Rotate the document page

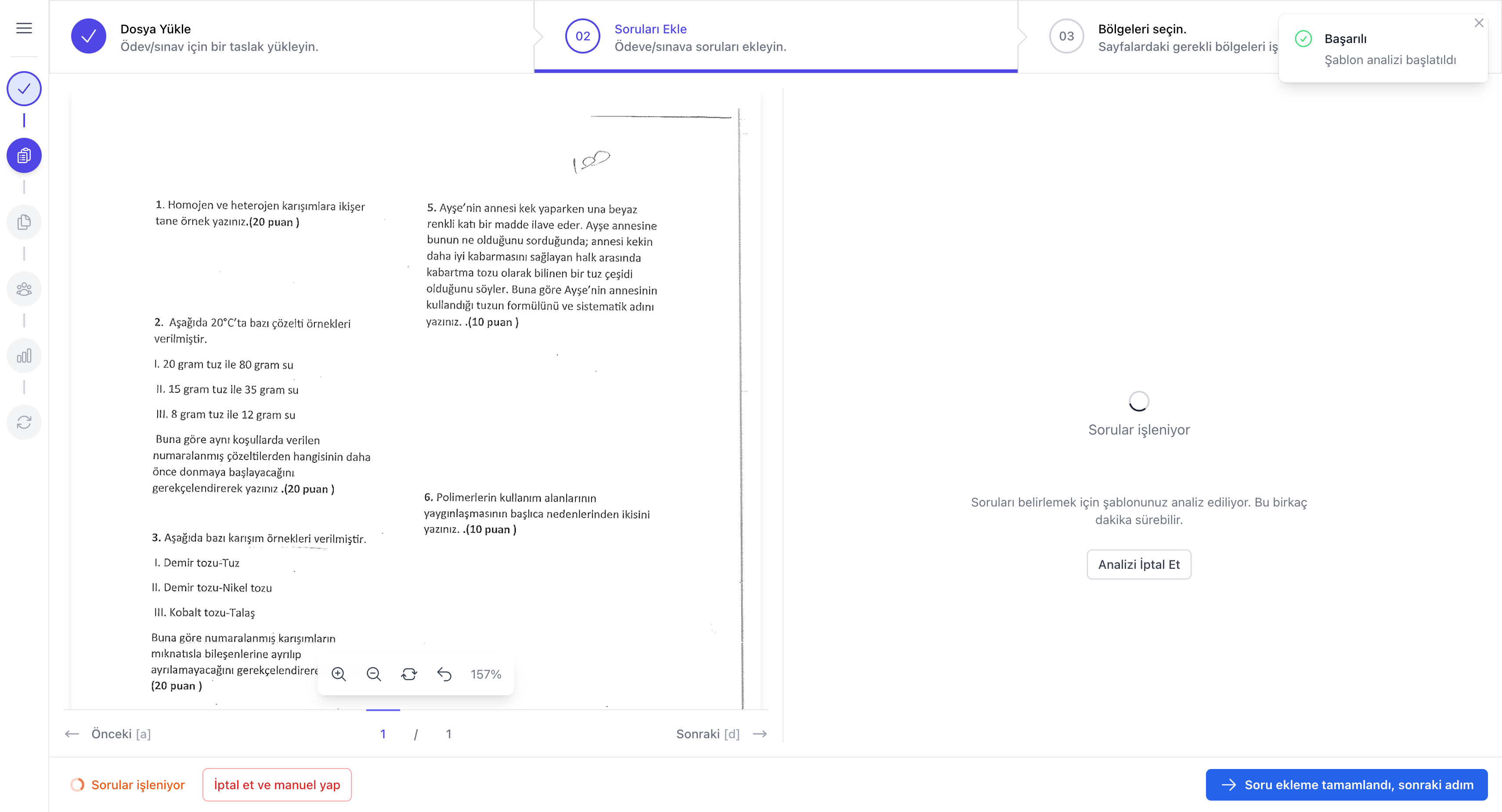409,675
